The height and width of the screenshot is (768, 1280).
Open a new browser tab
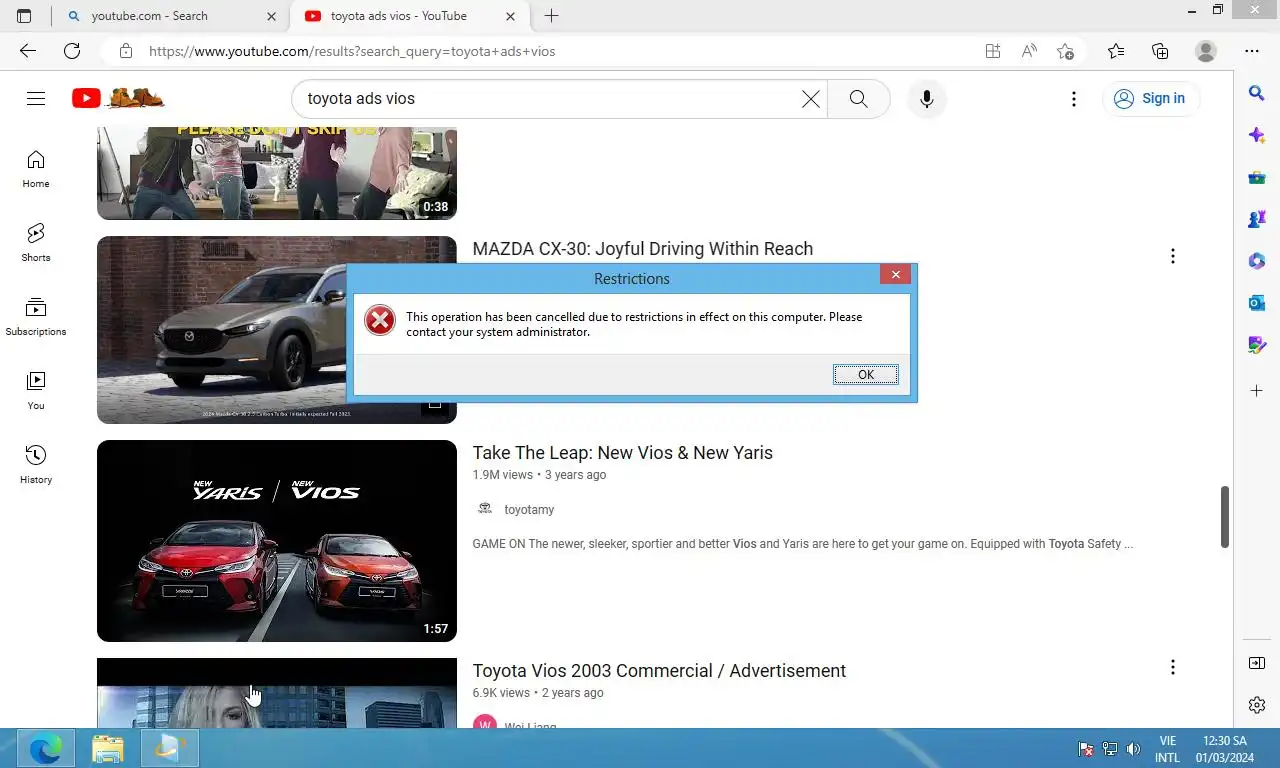pyautogui.click(x=551, y=16)
